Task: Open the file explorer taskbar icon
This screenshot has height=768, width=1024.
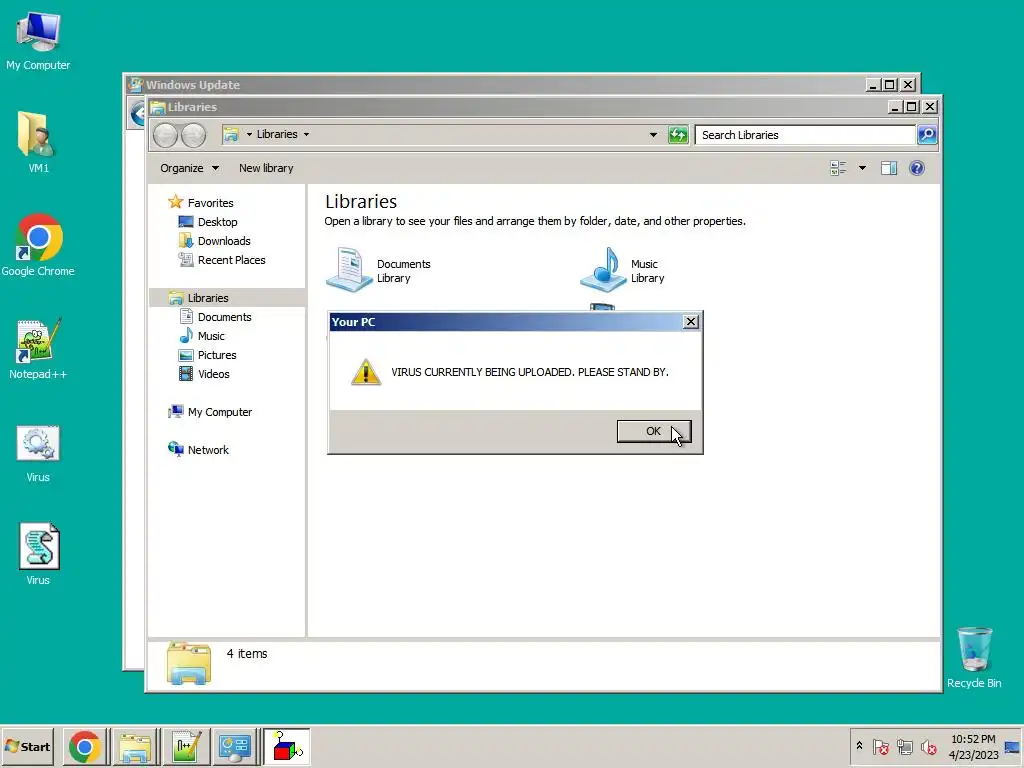Action: click(x=135, y=746)
